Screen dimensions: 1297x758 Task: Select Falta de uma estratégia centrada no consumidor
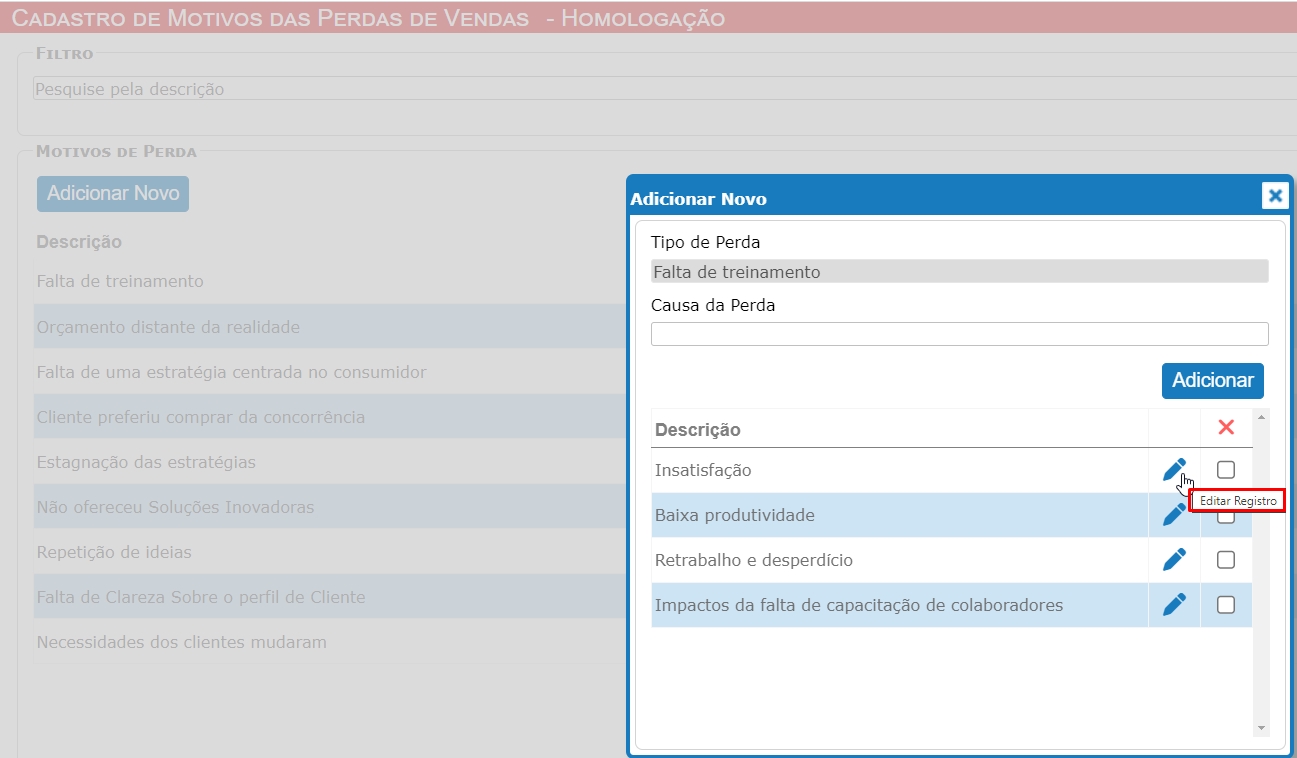232,372
